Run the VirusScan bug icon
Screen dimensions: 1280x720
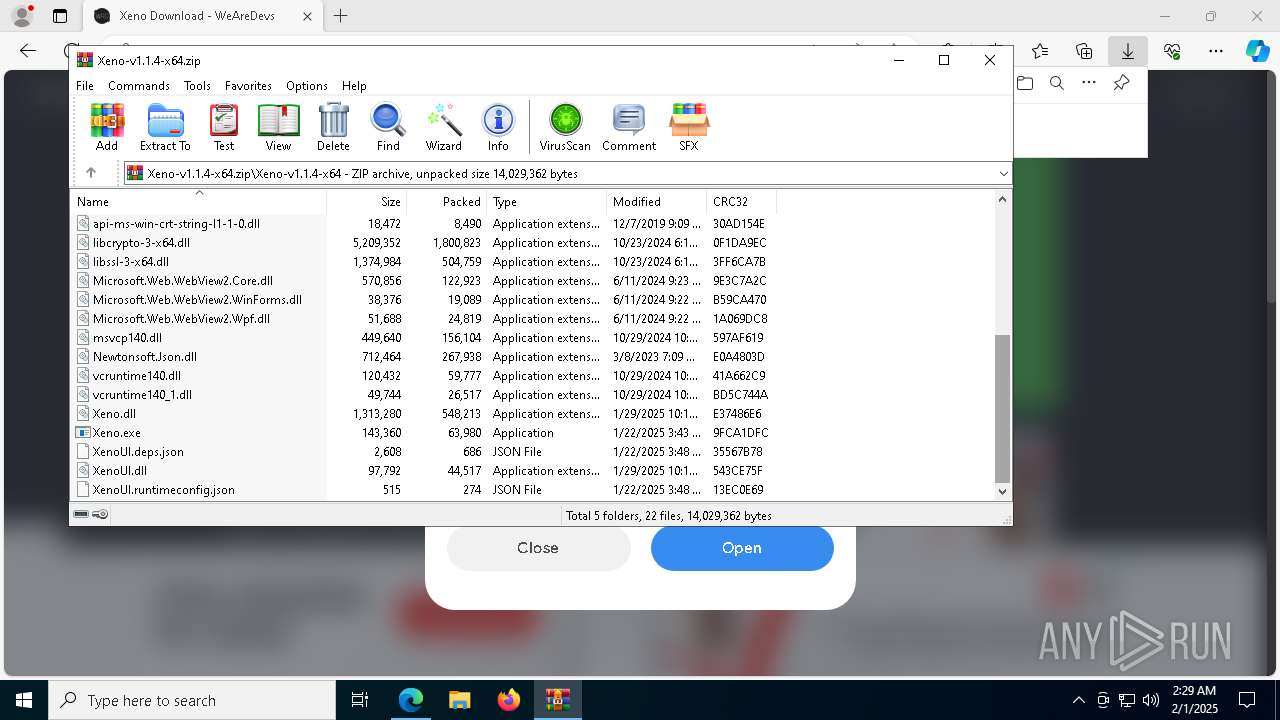click(x=565, y=127)
